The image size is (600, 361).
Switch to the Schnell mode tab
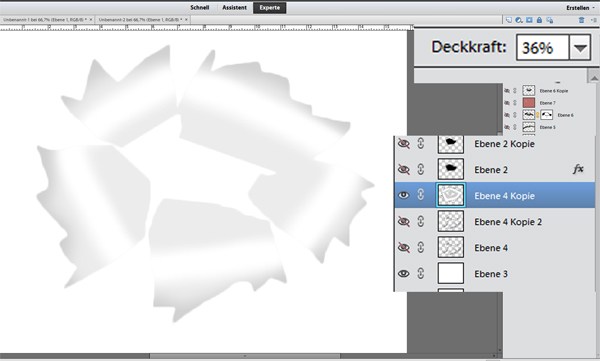(x=200, y=8)
